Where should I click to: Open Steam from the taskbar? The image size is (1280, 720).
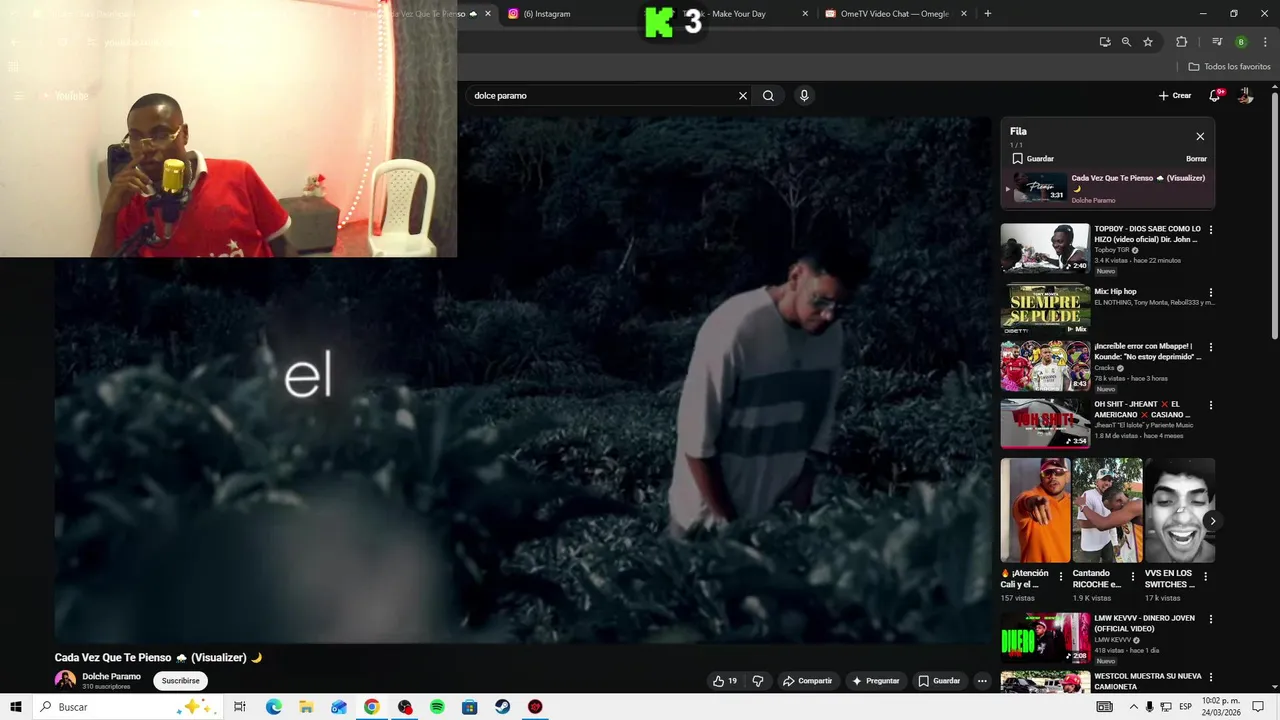[502, 707]
